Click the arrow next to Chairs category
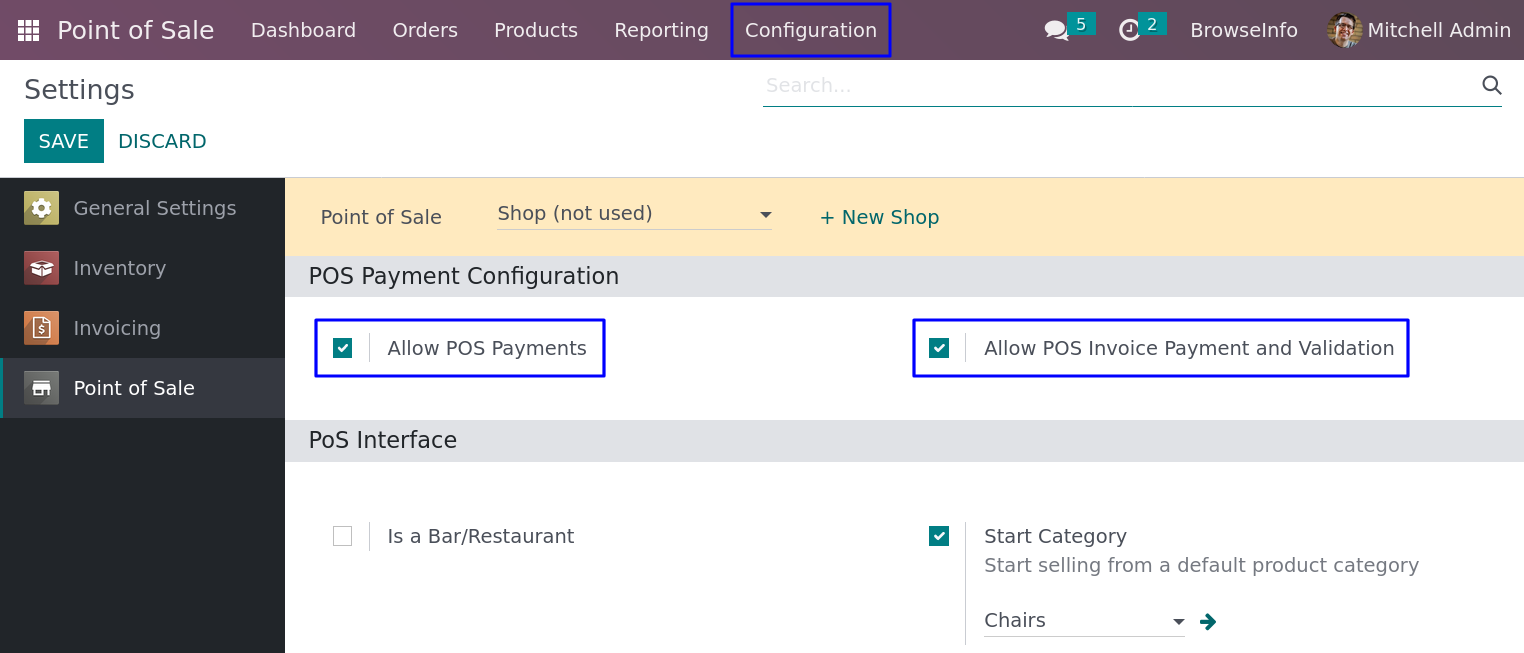The image size is (1524, 653). [1207, 621]
